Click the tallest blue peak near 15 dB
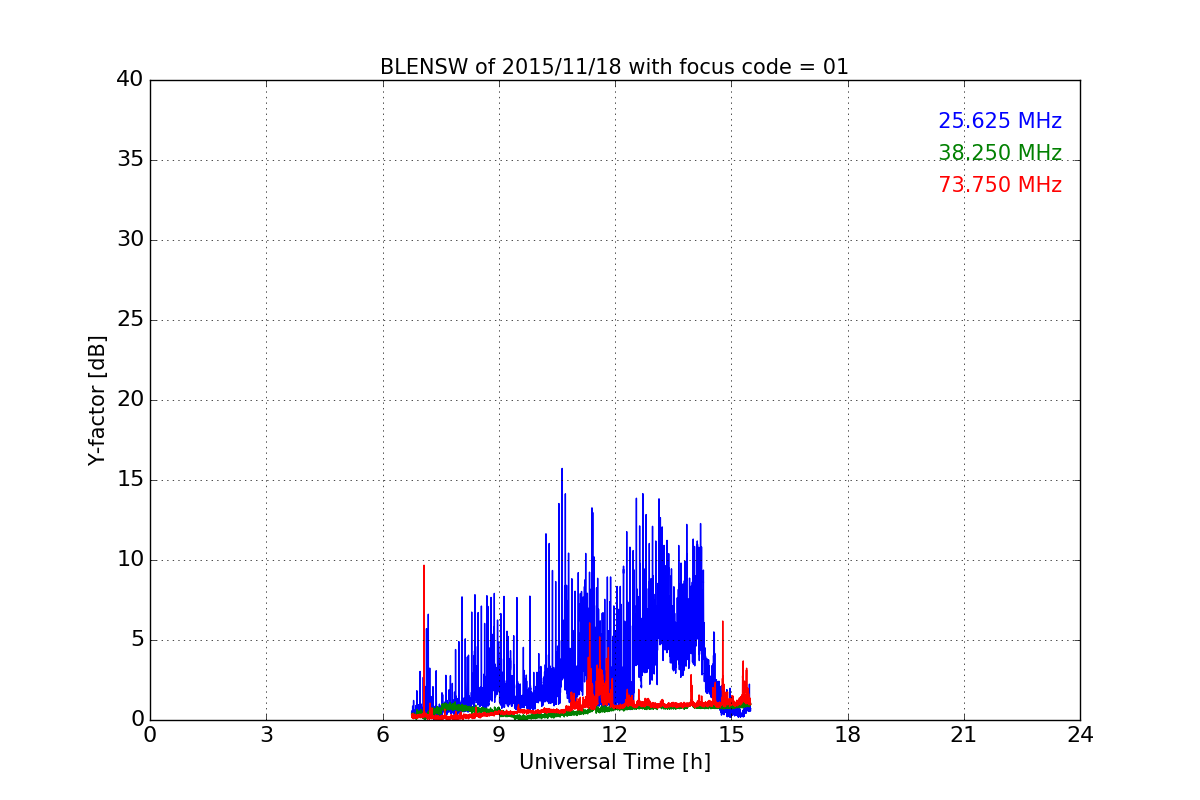Screen dimensions: 1200x800 coord(561,470)
